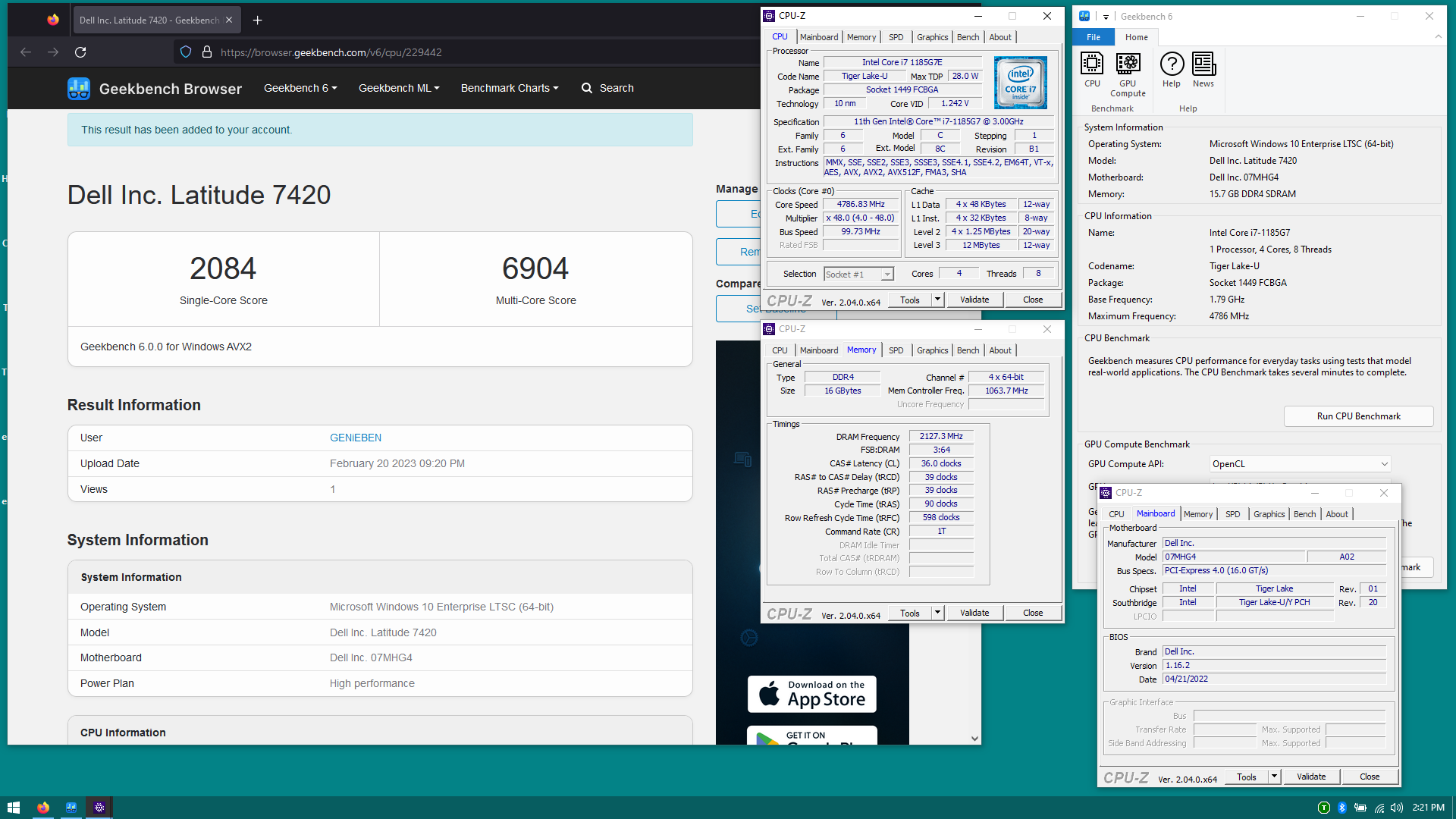Select the 4786.83 MHz Core Speed value
The height and width of the screenshot is (819, 1456).
click(861, 205)
